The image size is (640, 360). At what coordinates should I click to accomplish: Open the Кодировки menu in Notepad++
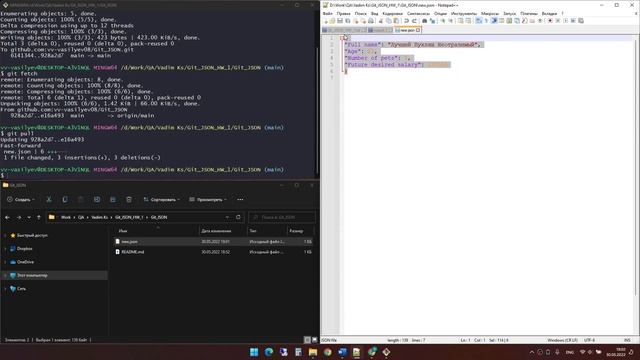tap(392, 13)
